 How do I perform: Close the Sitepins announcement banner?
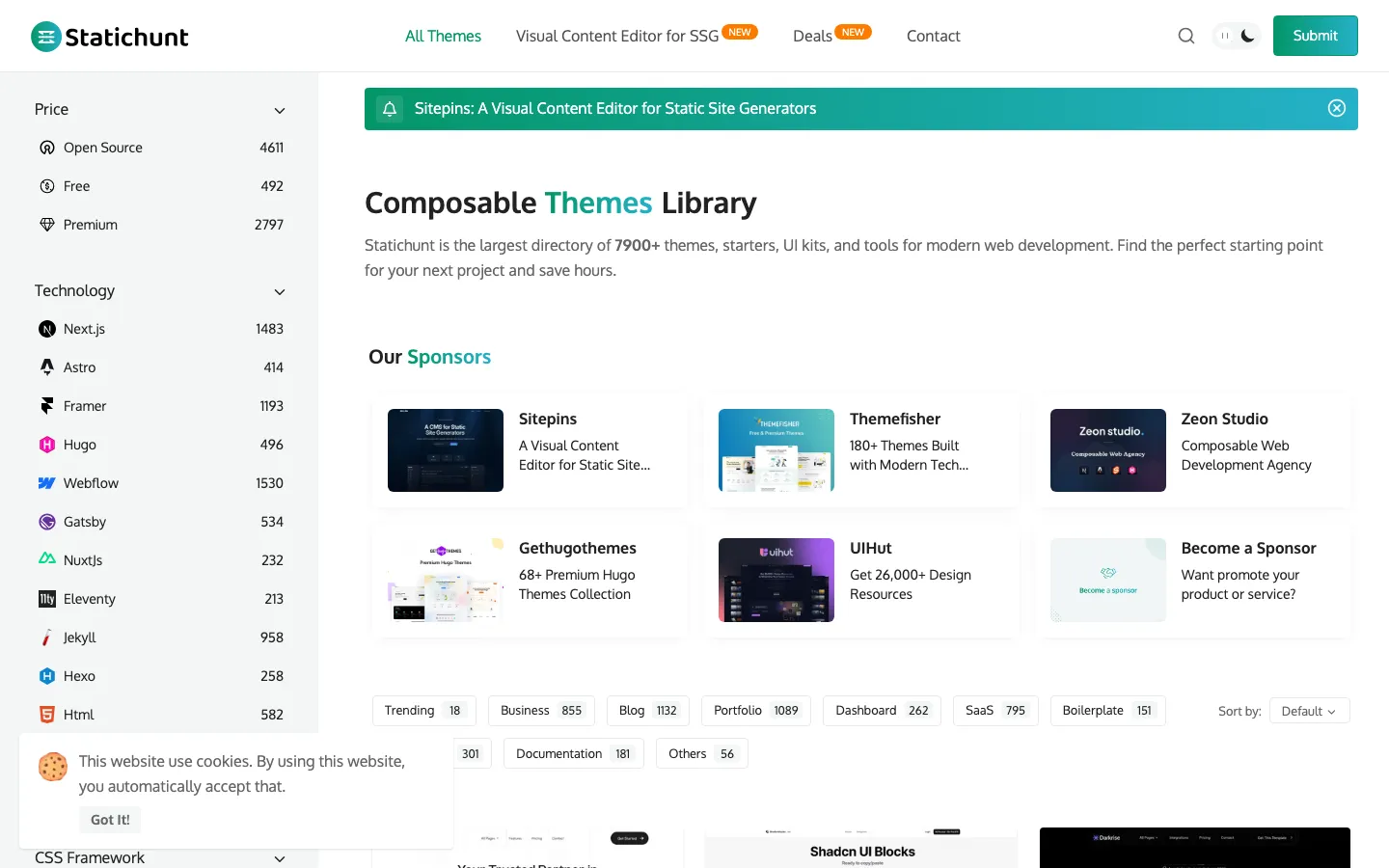(1337, 108)
